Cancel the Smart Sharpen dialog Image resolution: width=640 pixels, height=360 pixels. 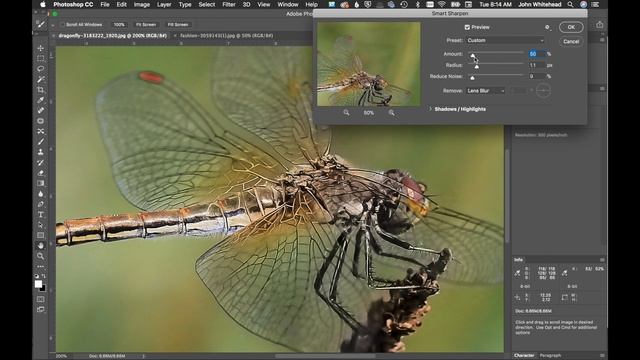point(571,42)
